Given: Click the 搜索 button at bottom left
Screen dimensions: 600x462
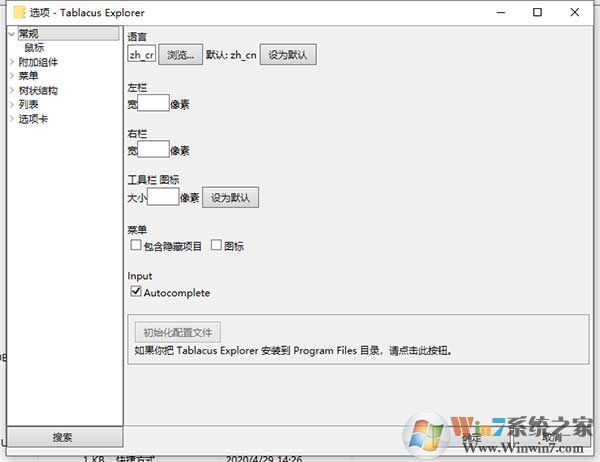Looking at the screenshot, I should (x=65, y=437).
